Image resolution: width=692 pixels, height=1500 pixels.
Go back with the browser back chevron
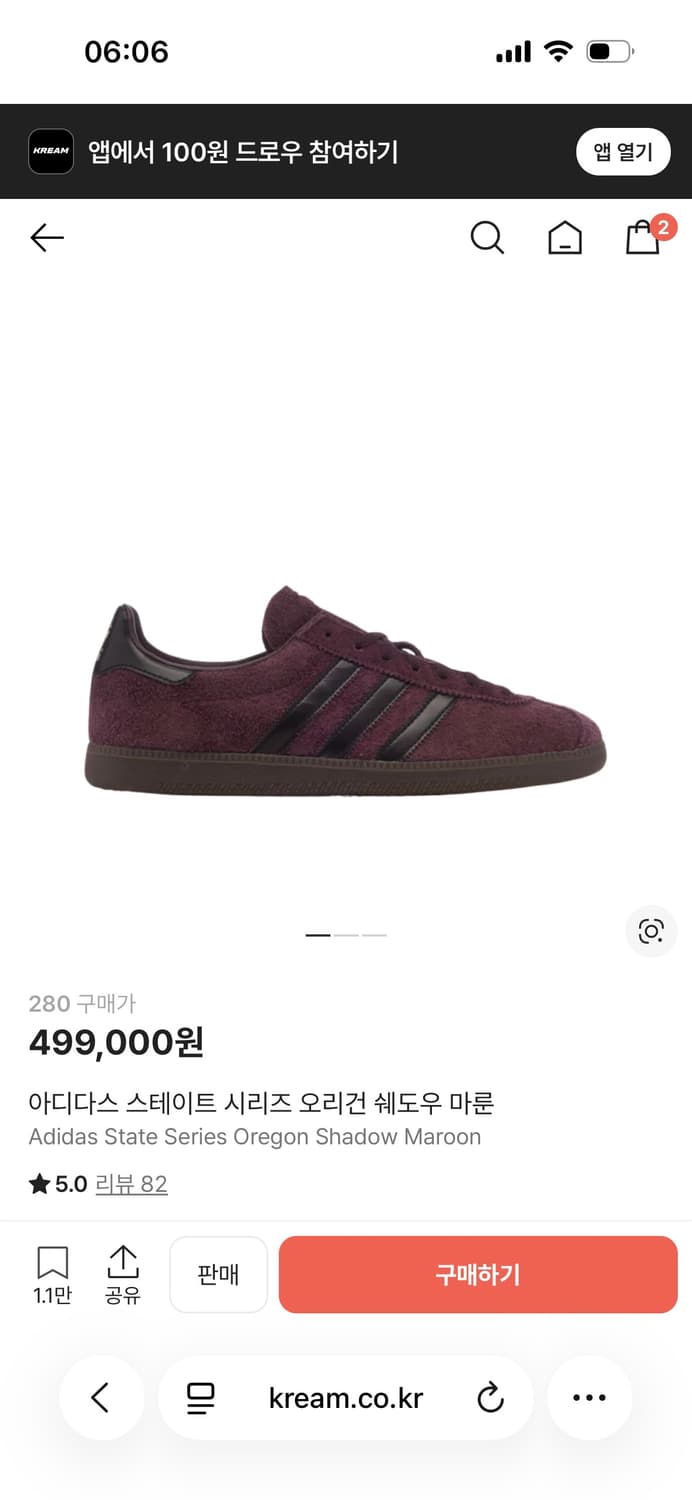coord(101,1398)
